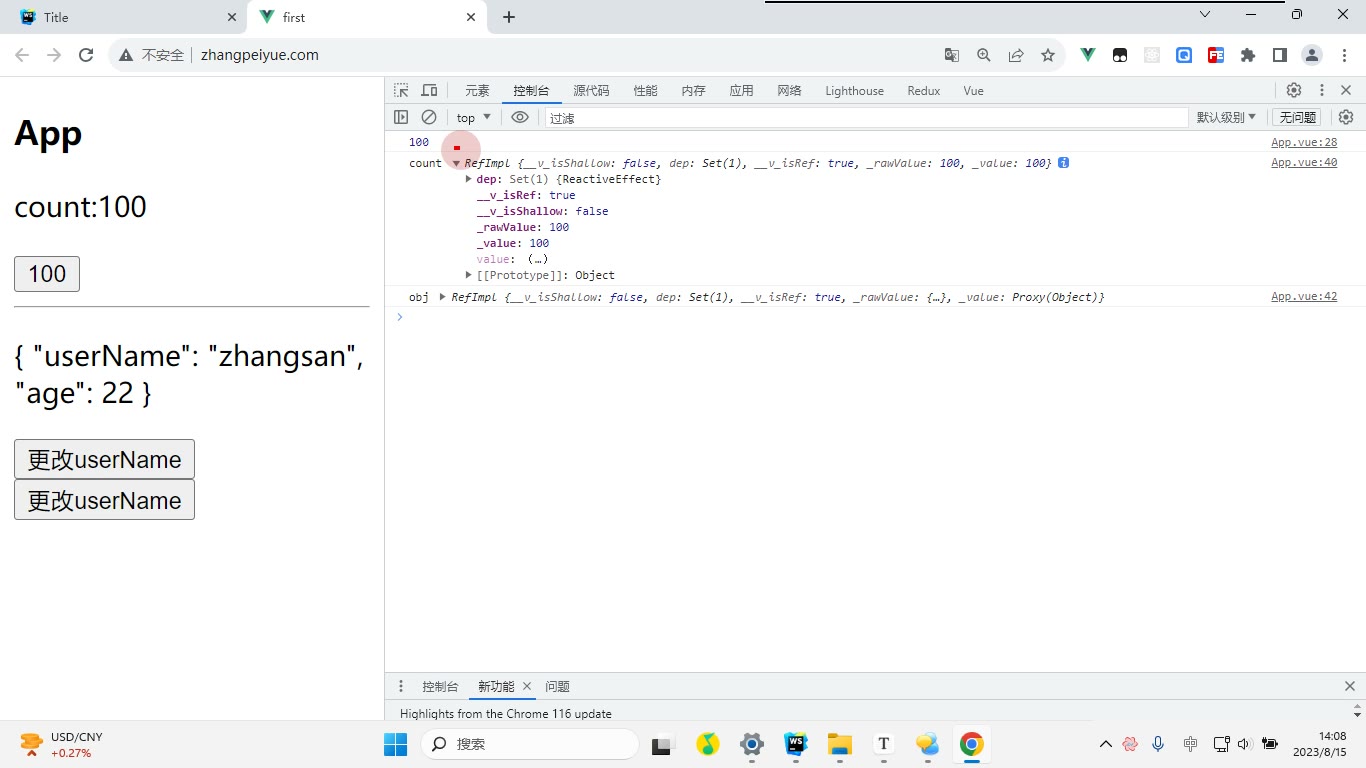
Task: Click the address bar URL zhangpeiyue.com
Action: tap(260, 55)
